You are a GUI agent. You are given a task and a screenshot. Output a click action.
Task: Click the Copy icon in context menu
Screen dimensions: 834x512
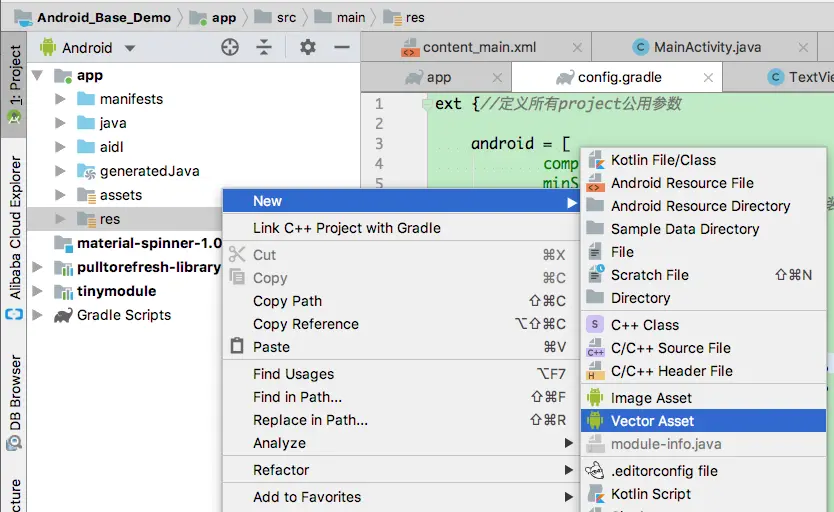click(x=237, y=277)
